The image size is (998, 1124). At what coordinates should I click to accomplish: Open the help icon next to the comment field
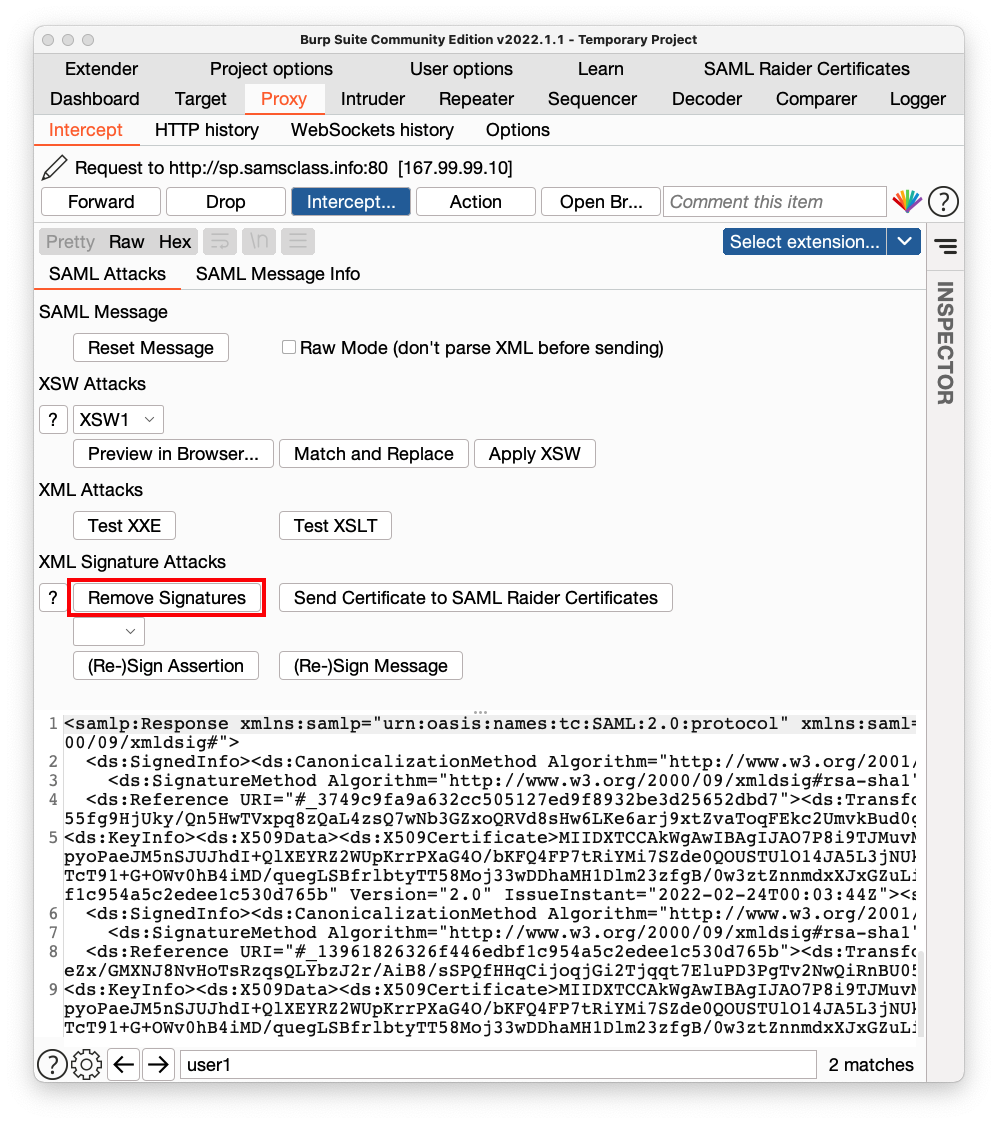[x=944, y=201]
